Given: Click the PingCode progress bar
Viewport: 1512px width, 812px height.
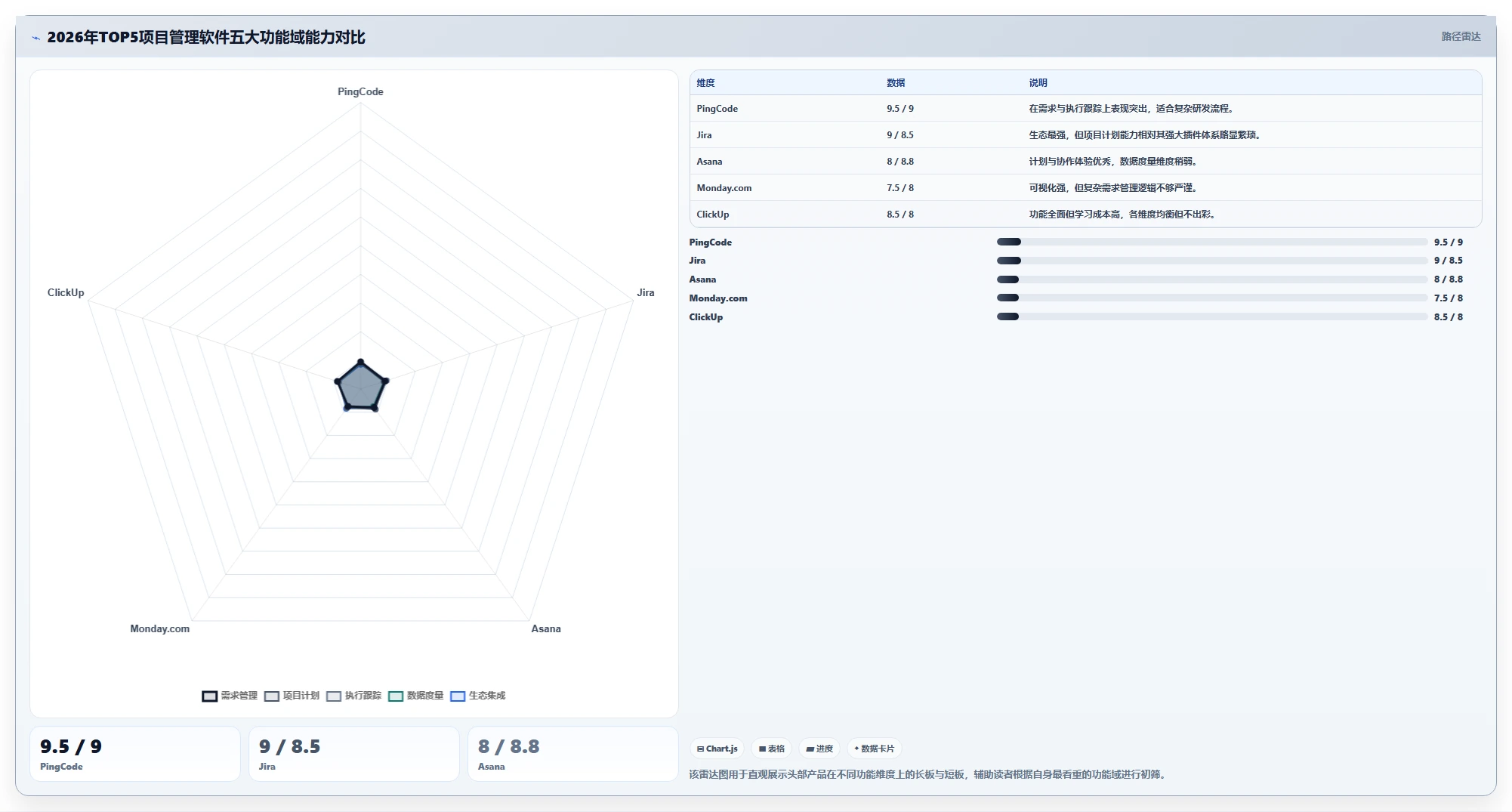Looking at the screenshot, I should click(1212, 242).
